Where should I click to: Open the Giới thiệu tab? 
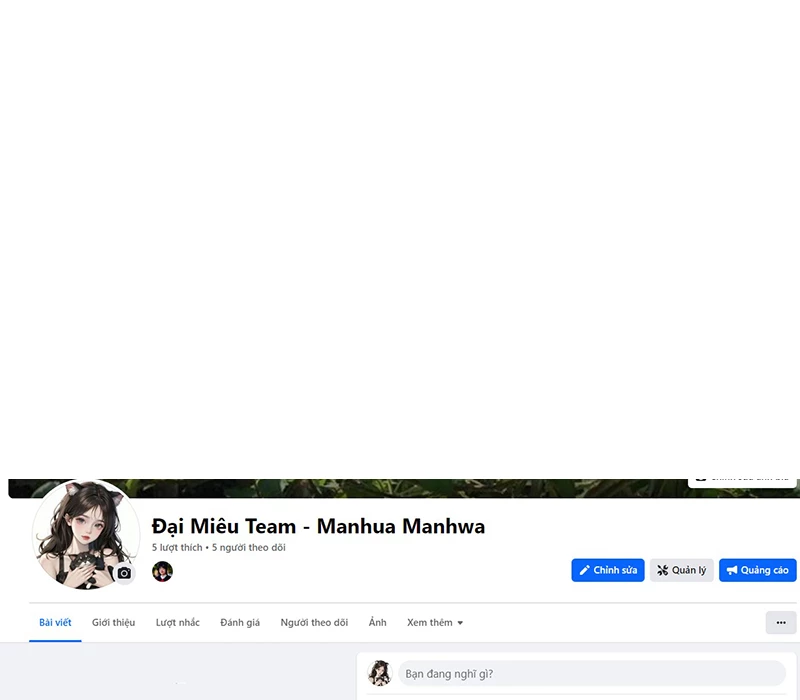click(x=113, y=622)
